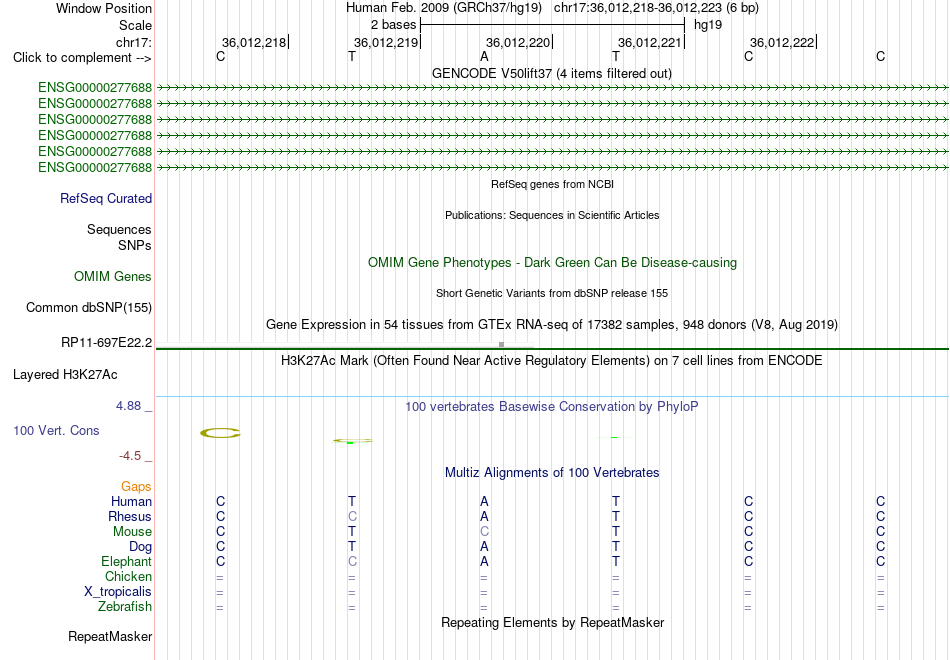Select the Chicken species row label
This screenshot has height=660, width=950.
(128, 576)
